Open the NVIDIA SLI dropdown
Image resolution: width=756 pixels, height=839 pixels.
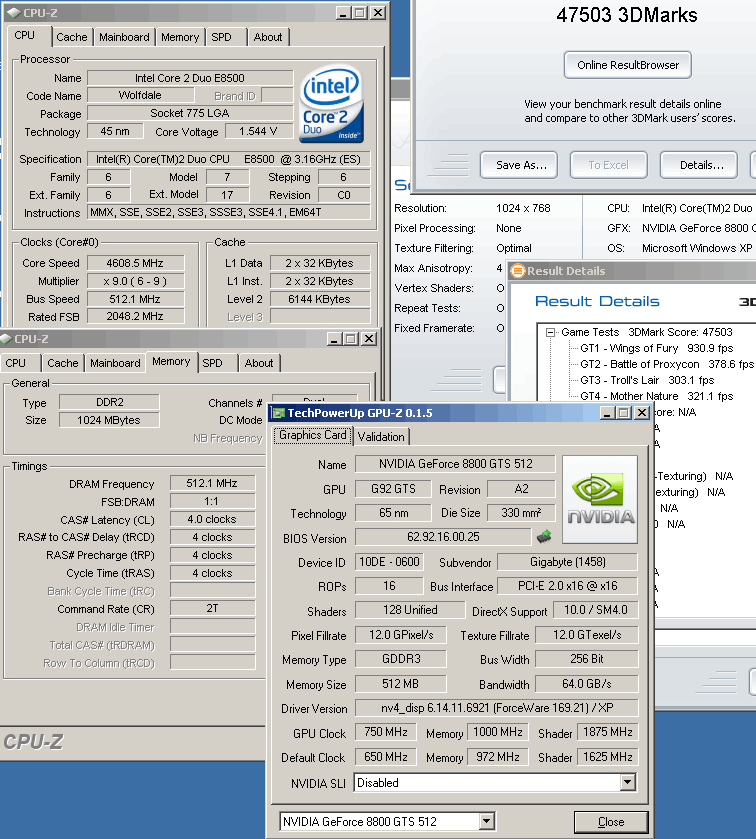tap(628, 783)
